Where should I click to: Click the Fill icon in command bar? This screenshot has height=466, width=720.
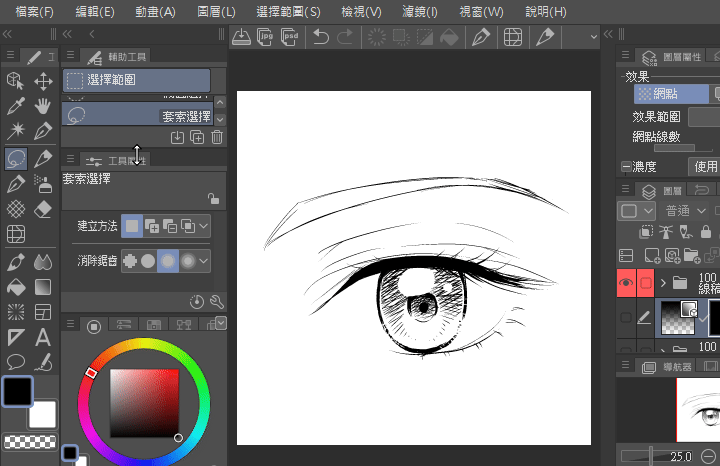tap(449, 37)
